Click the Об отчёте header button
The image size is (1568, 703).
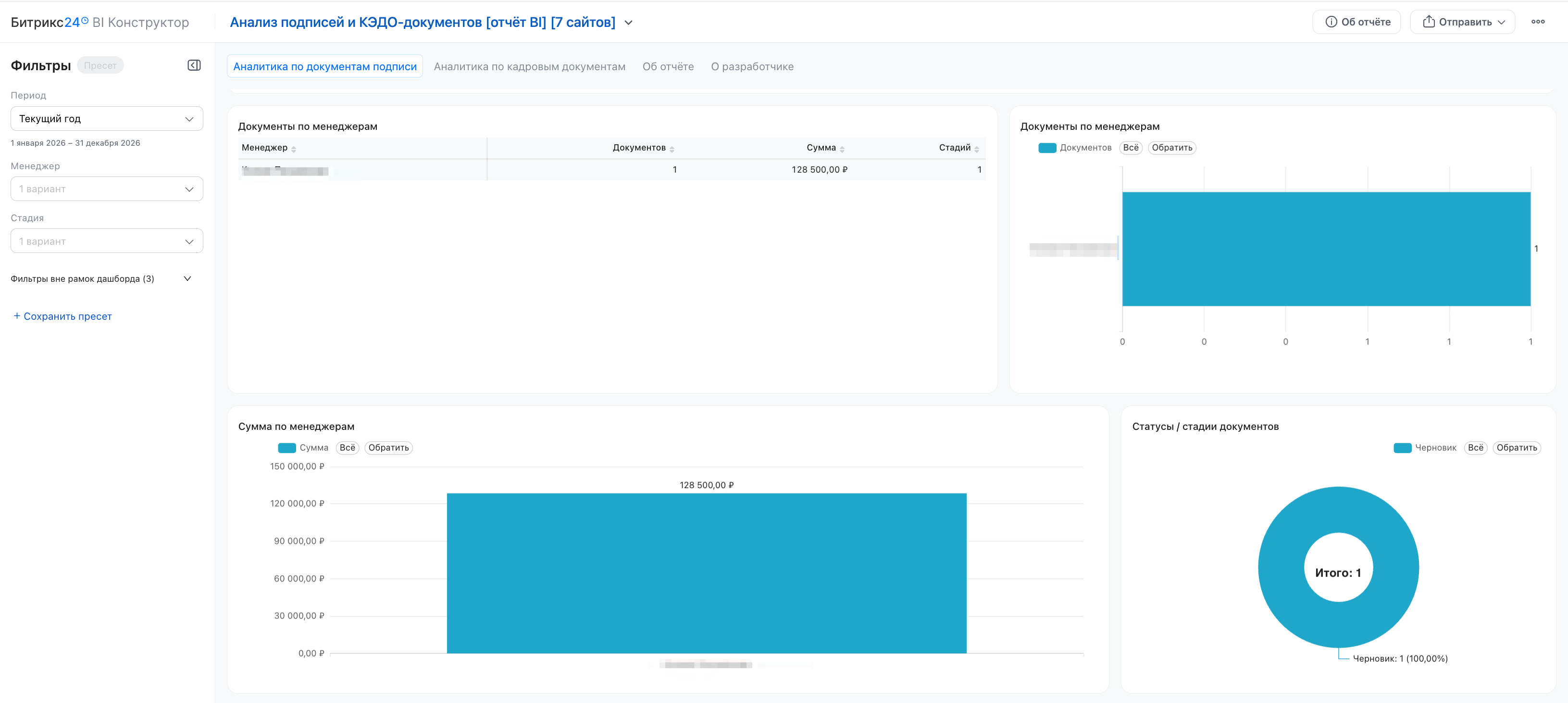coord(1357,22)
